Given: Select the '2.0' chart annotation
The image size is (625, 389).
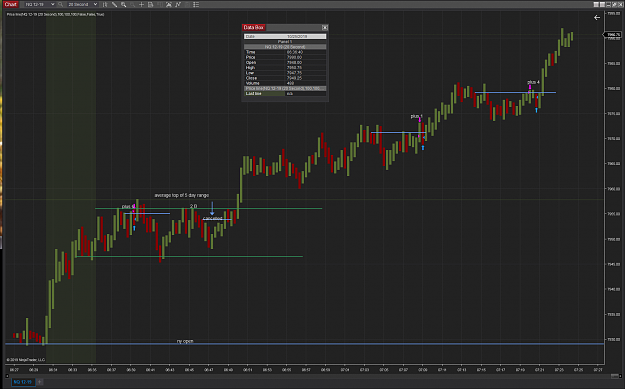Looking at the screenshot, I should pyautogui.click(x=193, y=206).
